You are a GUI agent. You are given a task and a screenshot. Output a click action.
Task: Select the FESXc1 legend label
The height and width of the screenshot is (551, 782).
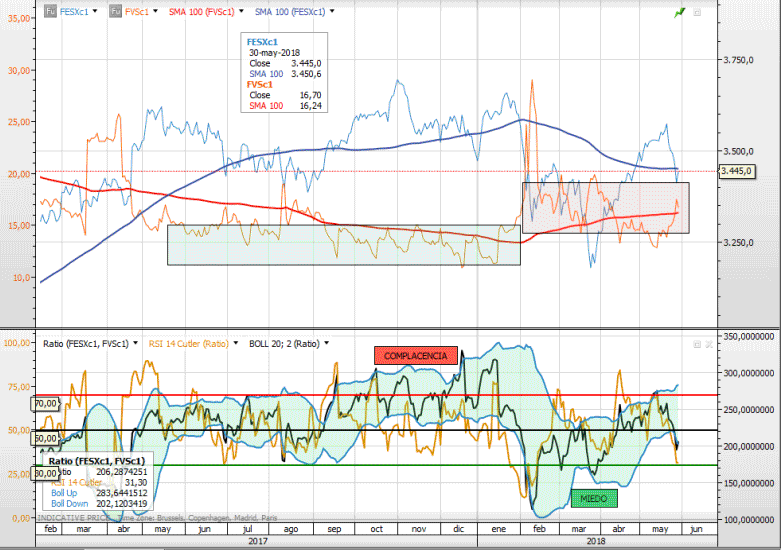point(74,11)
